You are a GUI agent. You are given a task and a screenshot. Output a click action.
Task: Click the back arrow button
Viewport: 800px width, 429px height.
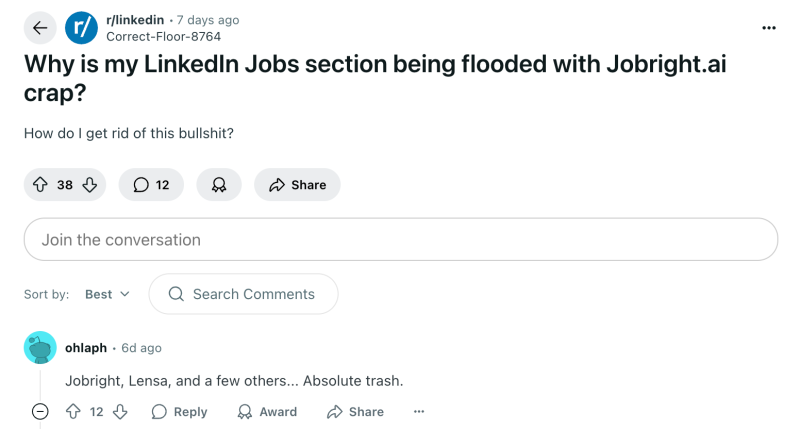coord(39,28)
